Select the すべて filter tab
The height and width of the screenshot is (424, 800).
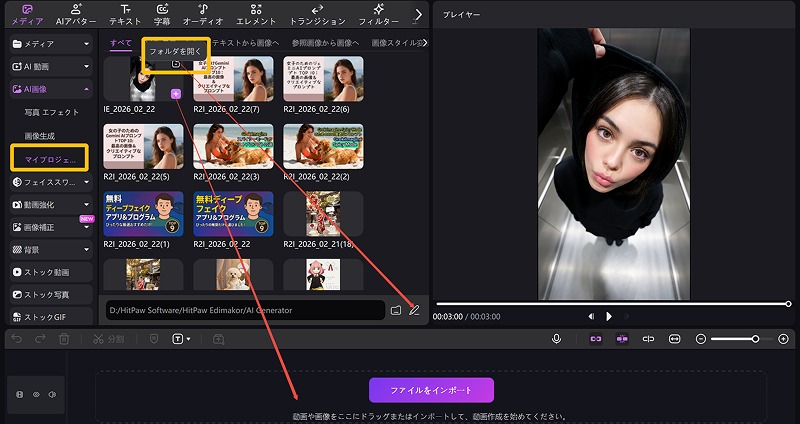[121, 43]
